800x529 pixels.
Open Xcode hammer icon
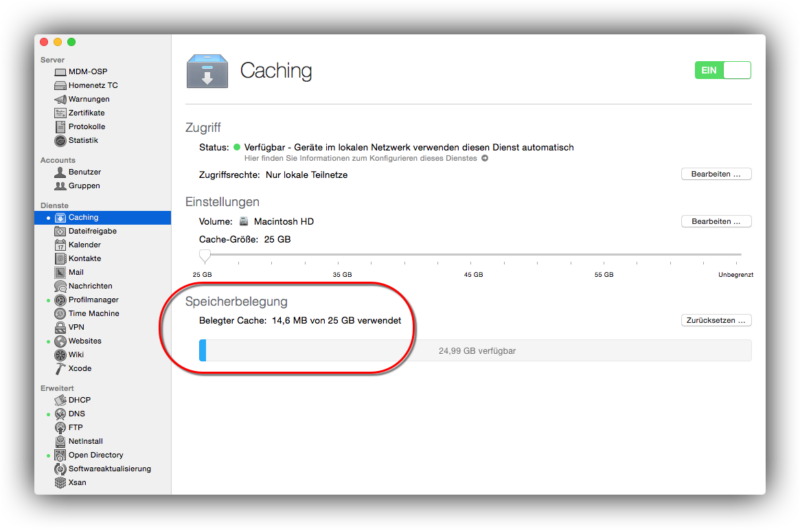(60, 369)
